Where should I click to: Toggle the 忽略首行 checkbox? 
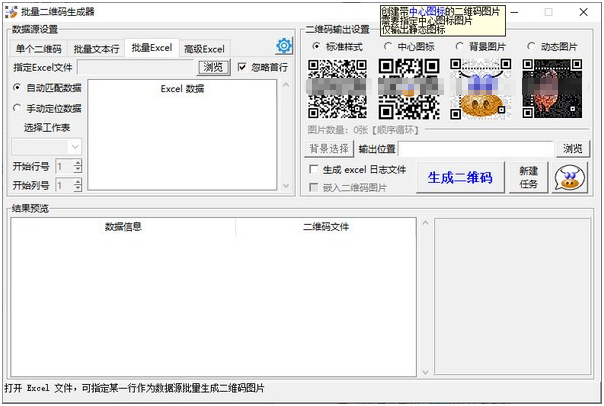coord(242,67)
